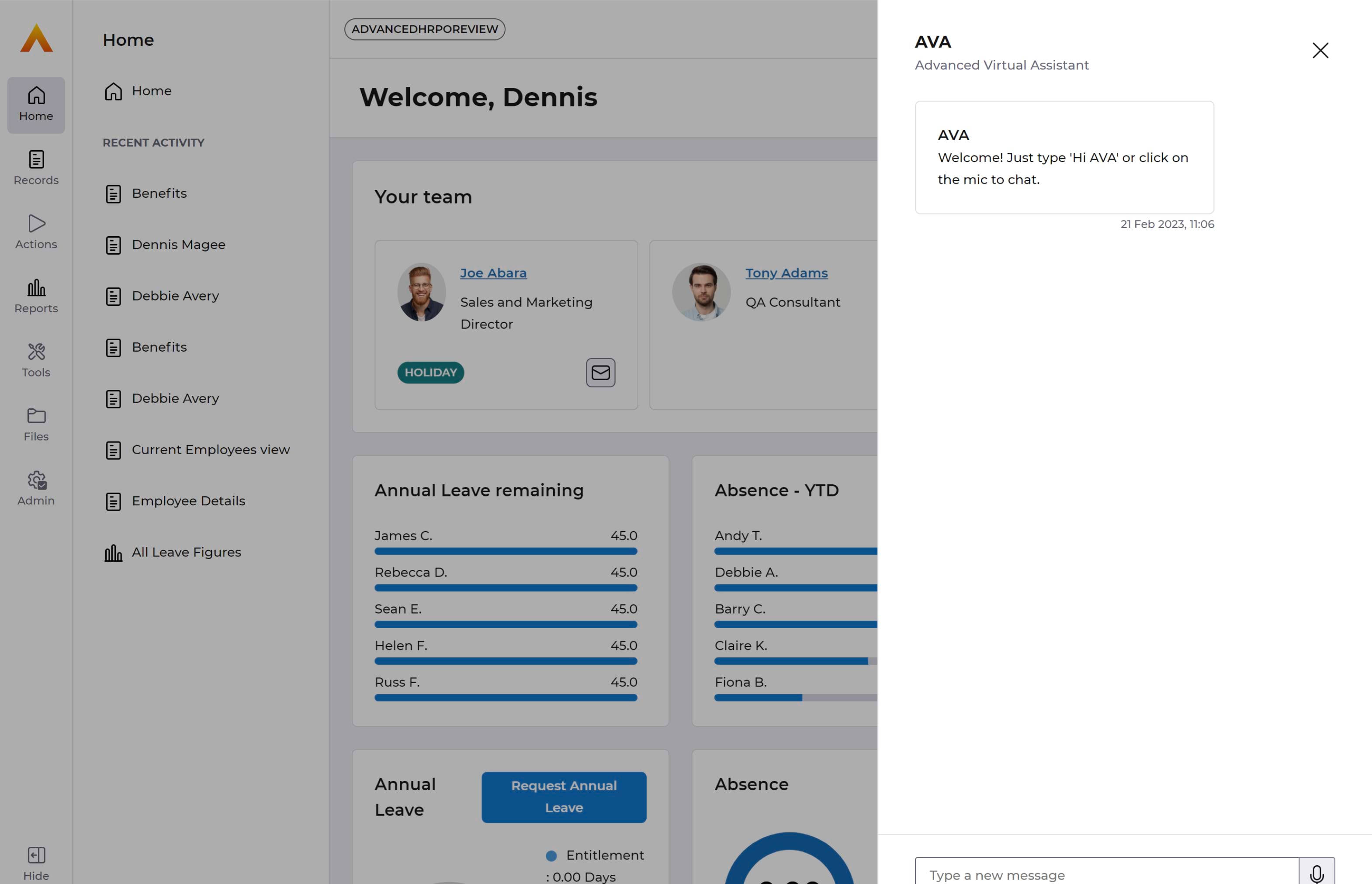Open the Actions sidebar icon

click(x=36, y=232)
